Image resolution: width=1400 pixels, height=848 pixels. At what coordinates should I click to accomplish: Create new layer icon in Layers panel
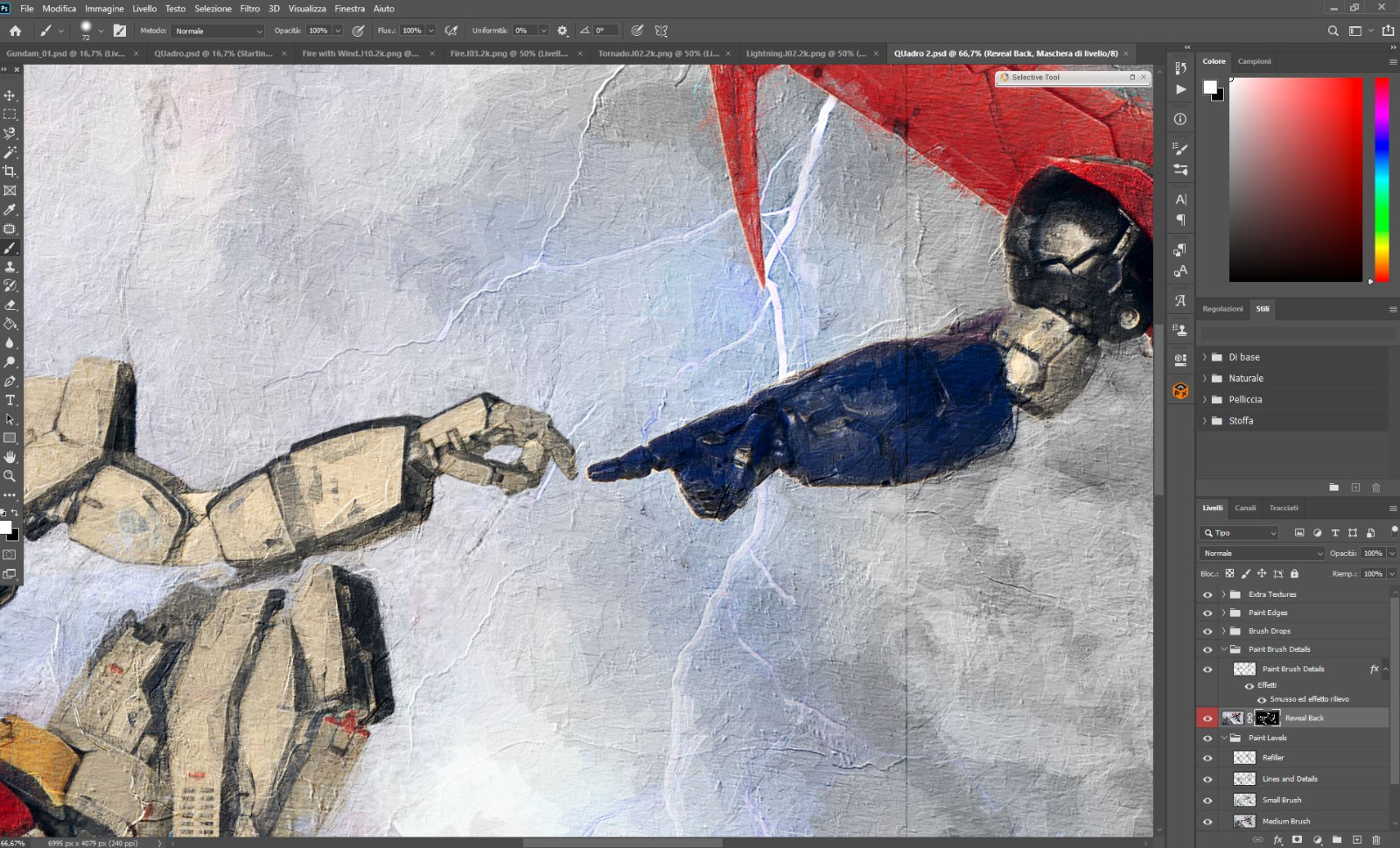tap(1356, 839)
